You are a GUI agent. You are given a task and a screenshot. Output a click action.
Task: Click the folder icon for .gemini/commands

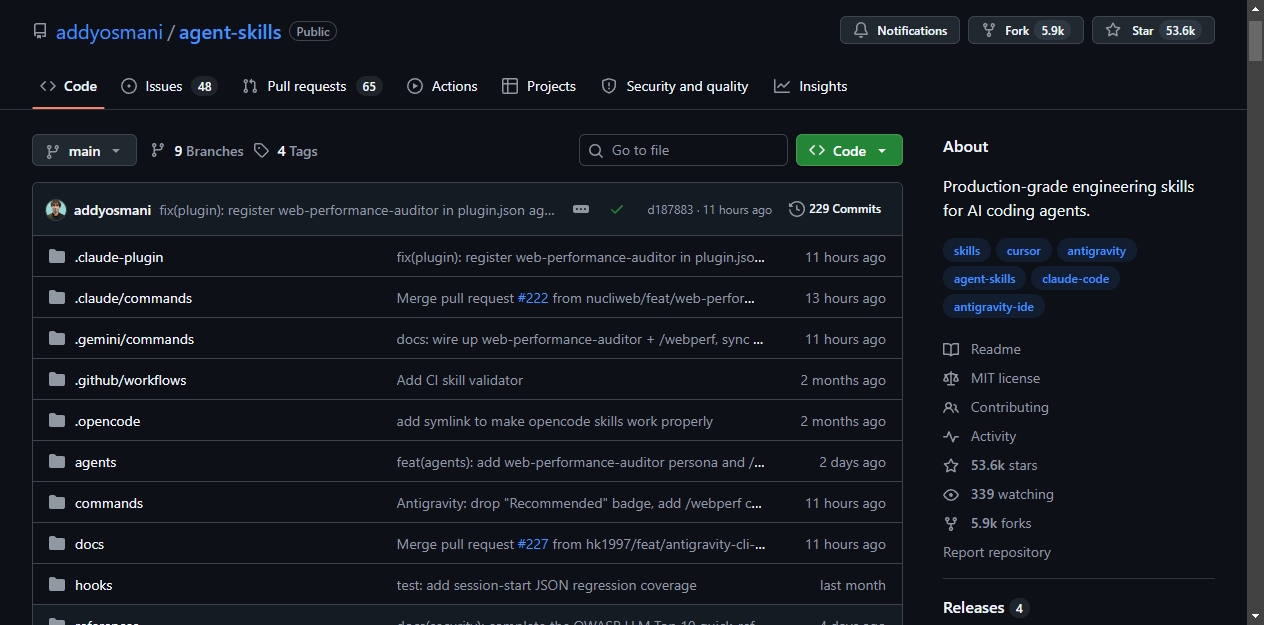57,339
